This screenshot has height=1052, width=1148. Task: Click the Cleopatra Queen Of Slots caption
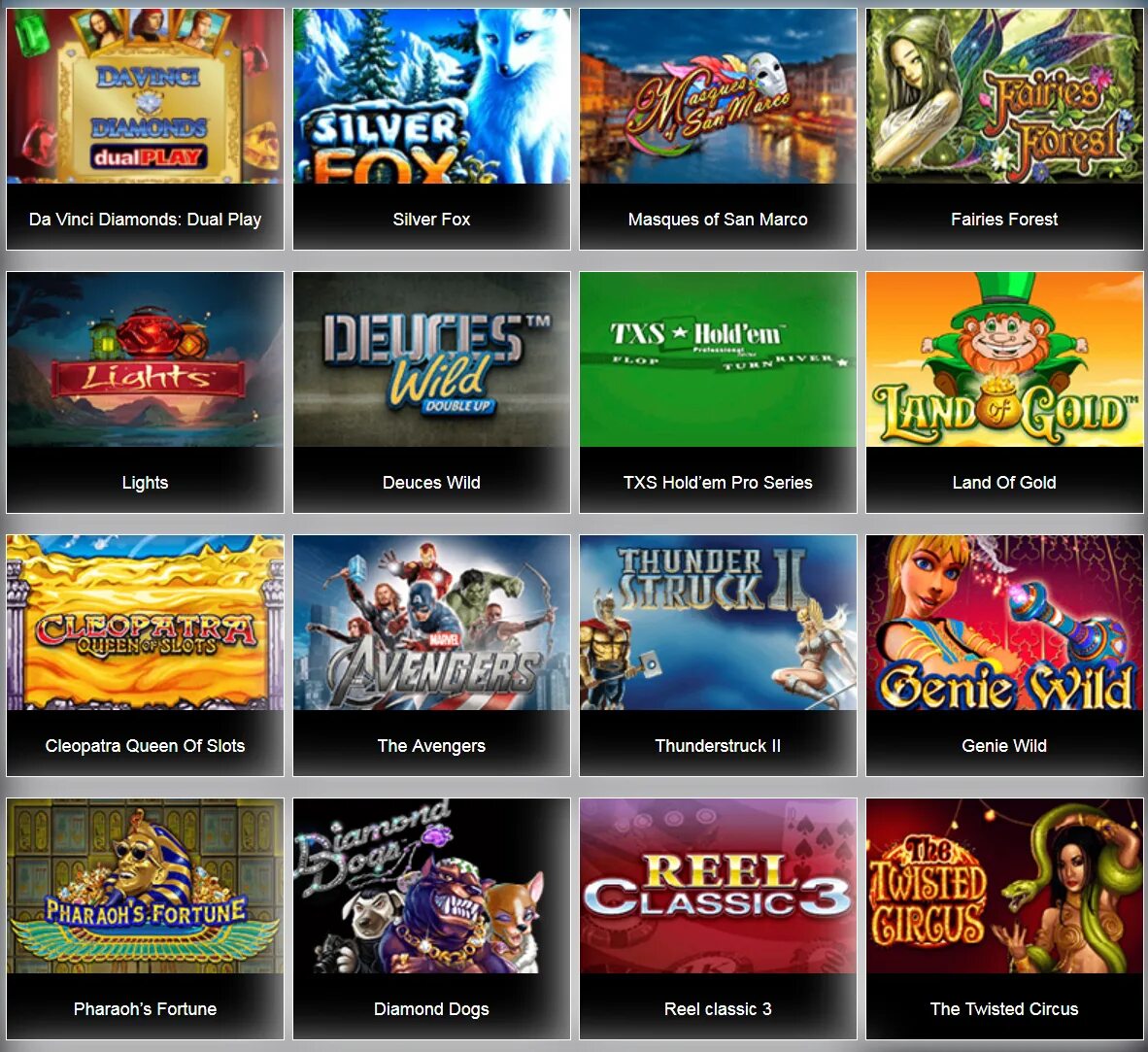(x=145, y=745)
